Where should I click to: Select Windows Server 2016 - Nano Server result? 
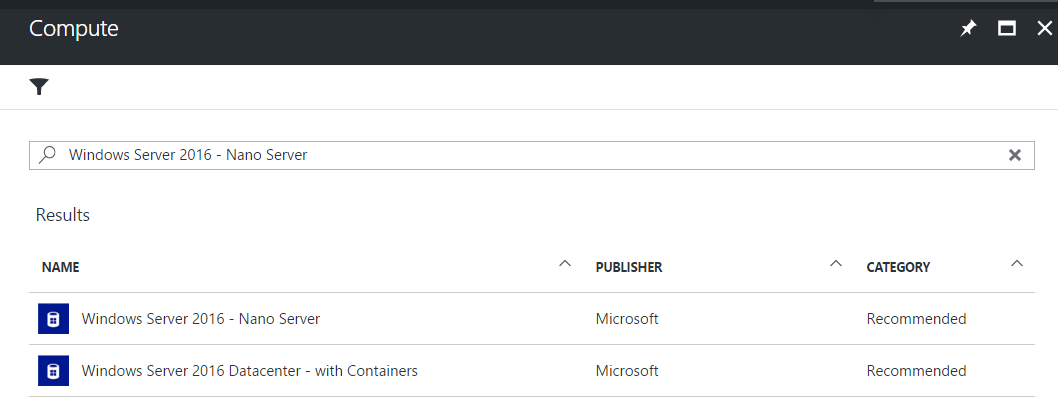(532, 318)
